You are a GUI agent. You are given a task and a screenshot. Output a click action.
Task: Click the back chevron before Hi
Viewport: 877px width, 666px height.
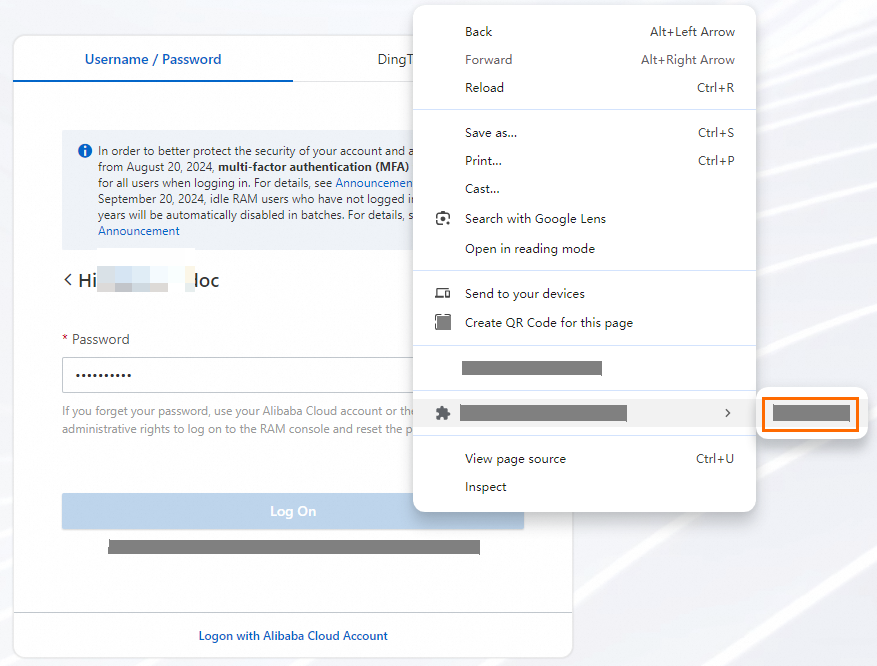coord(68,280)
